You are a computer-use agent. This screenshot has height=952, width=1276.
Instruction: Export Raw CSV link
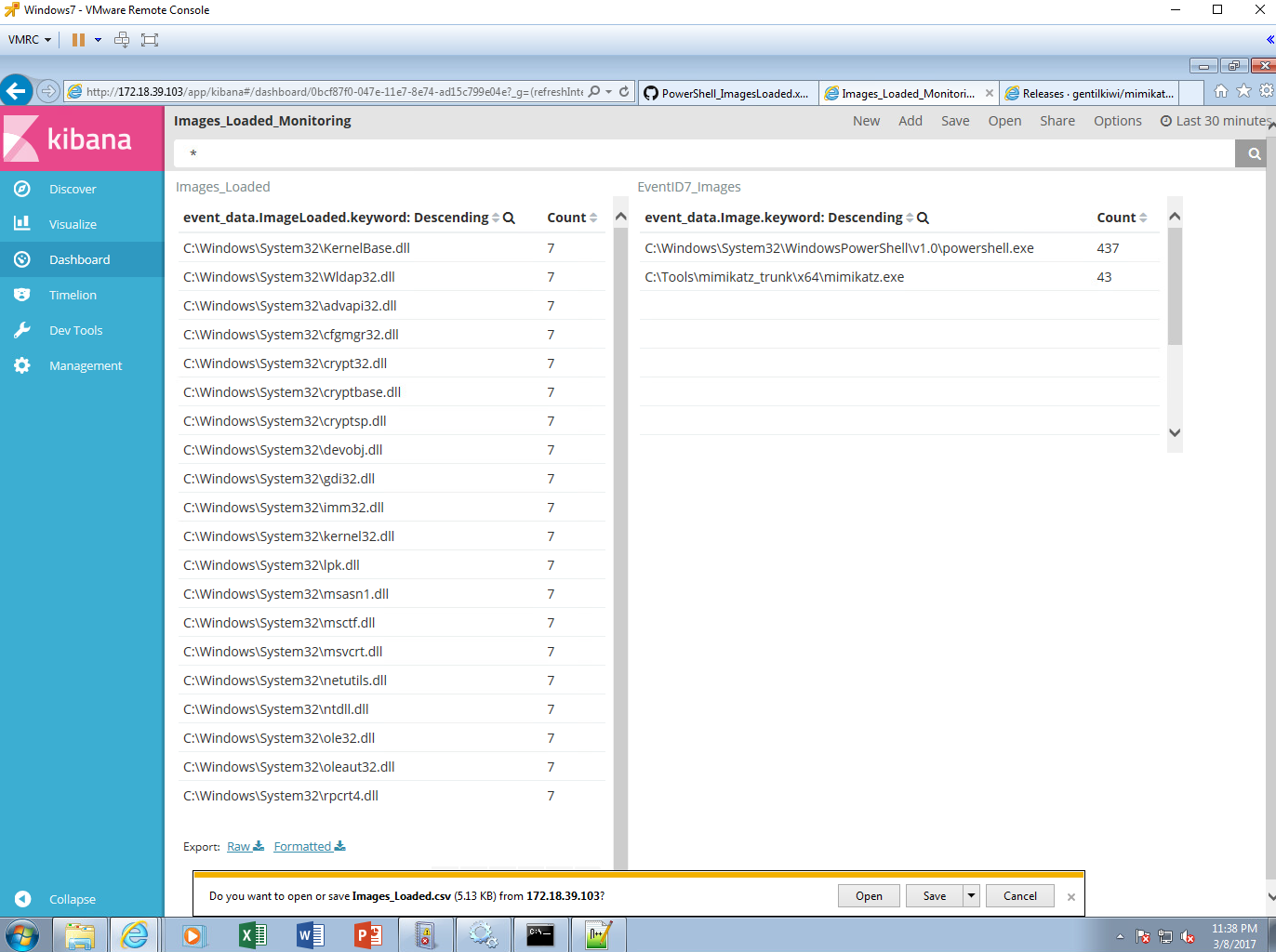pos(246,847)
